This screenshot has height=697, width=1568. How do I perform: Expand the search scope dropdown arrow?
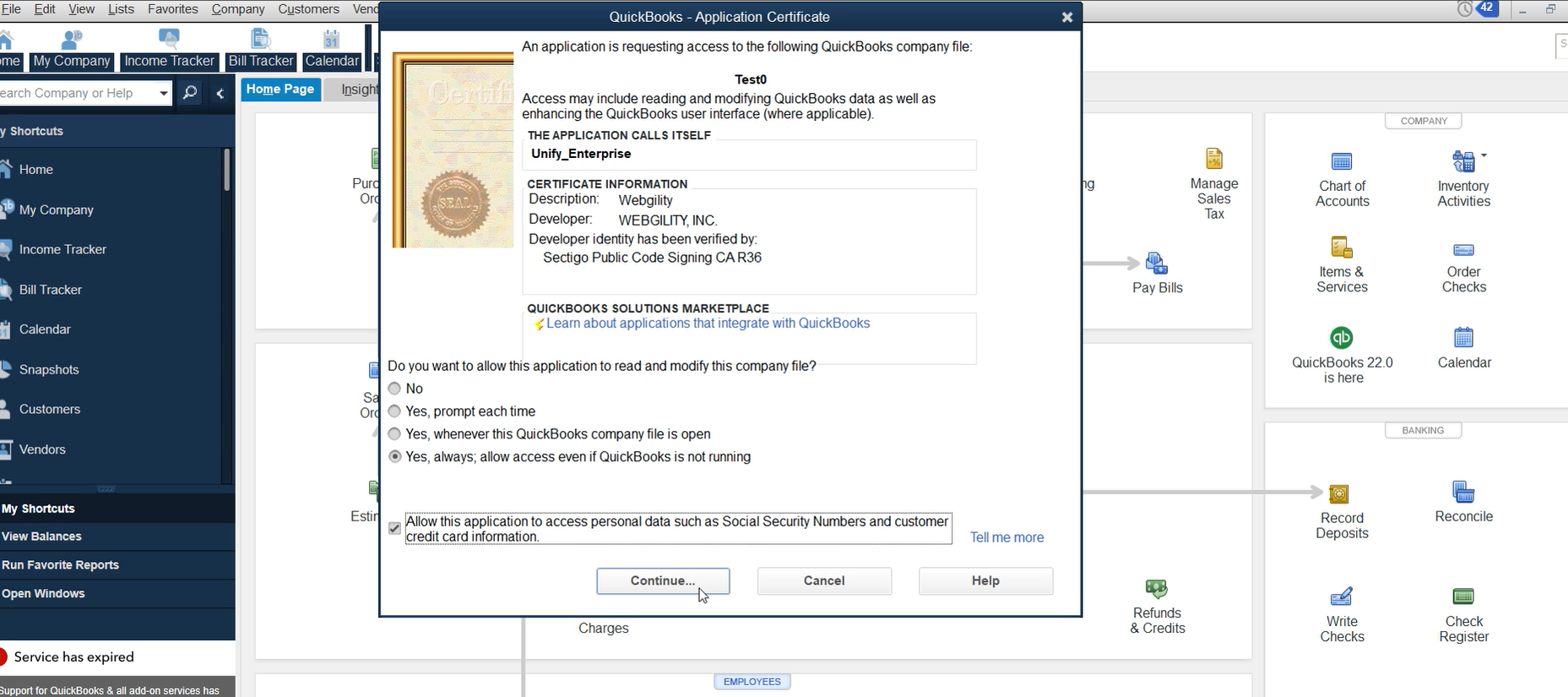point(163,93)
